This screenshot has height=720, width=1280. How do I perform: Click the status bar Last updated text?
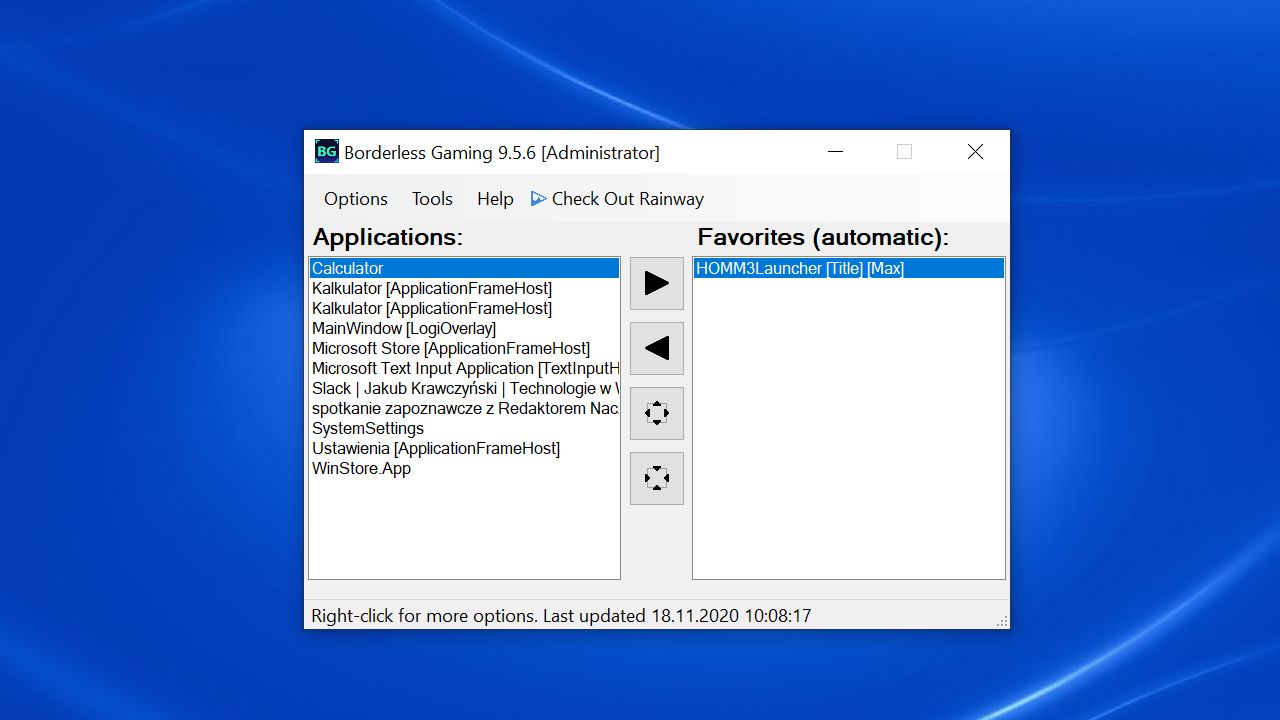(x=677, y=616)
